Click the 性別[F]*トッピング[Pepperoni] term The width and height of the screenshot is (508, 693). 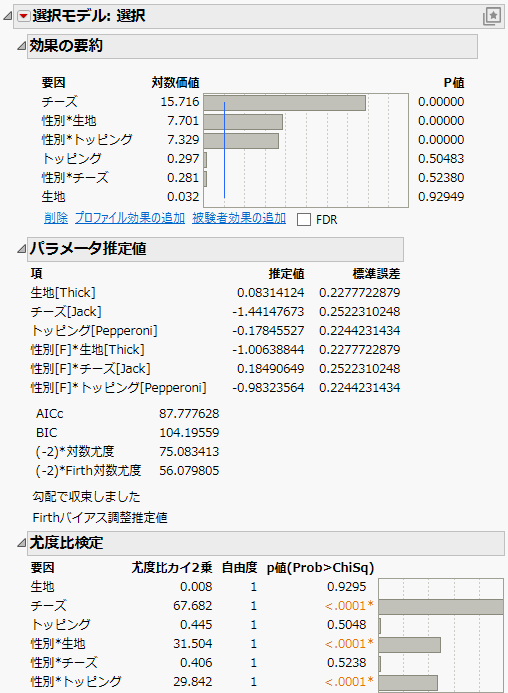pos(118,388)
